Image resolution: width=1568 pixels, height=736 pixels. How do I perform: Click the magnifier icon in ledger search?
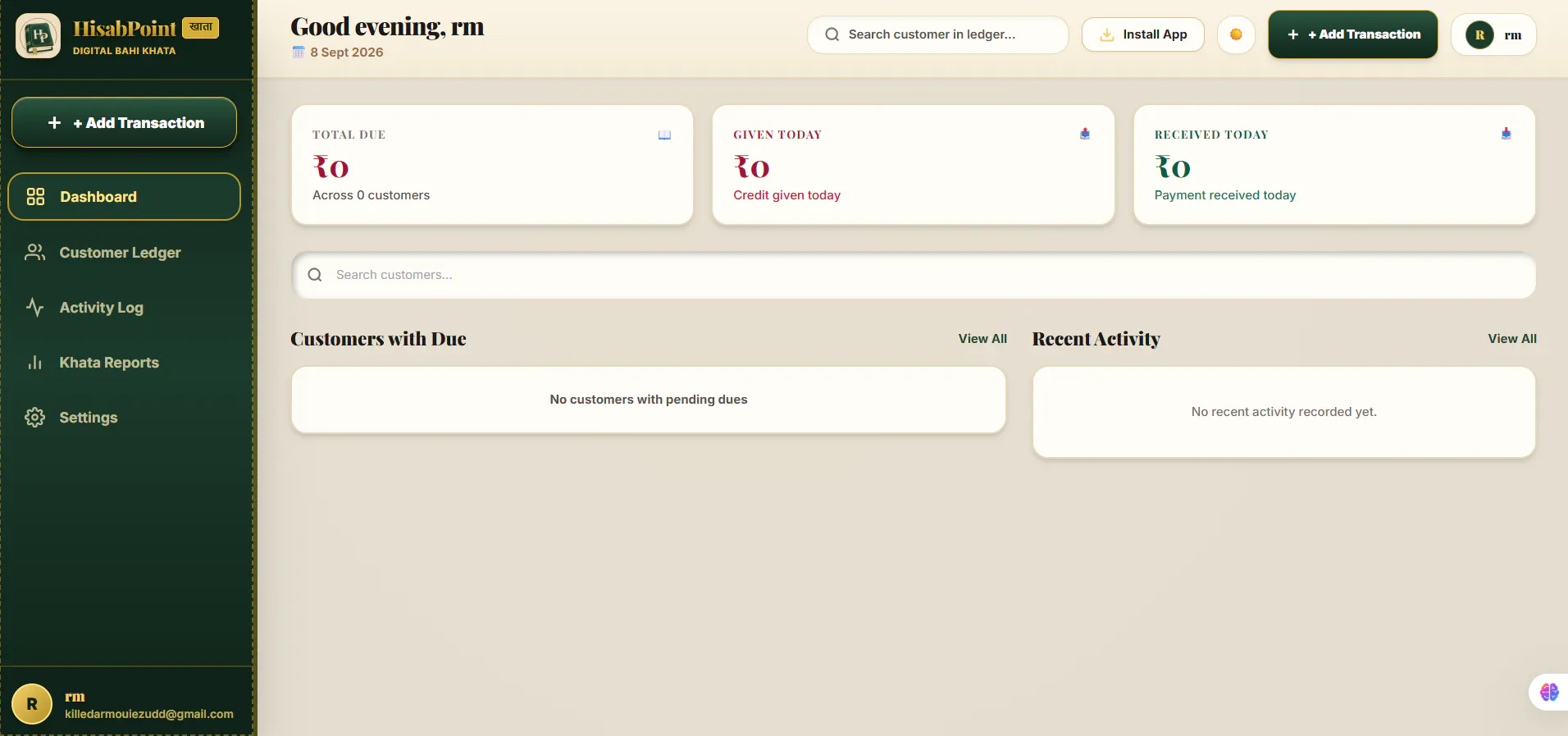pos(832,34)
